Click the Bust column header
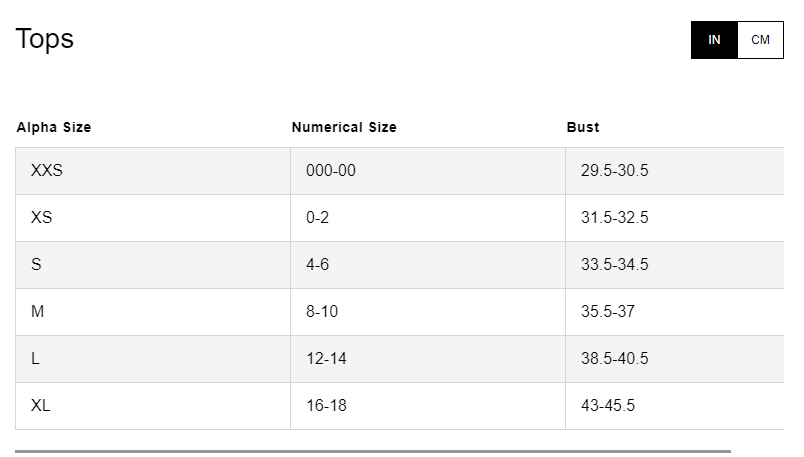Screen dimensions: 804x457 click(583, 127)
